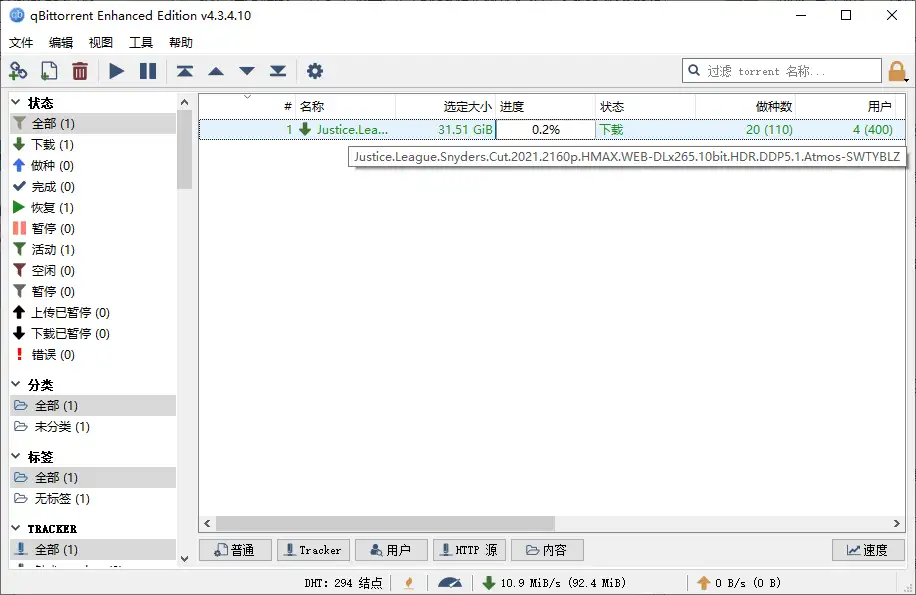916x595 pixels.
Task: Click the connection status speedometer icon
Action: [x=450, y=582]
